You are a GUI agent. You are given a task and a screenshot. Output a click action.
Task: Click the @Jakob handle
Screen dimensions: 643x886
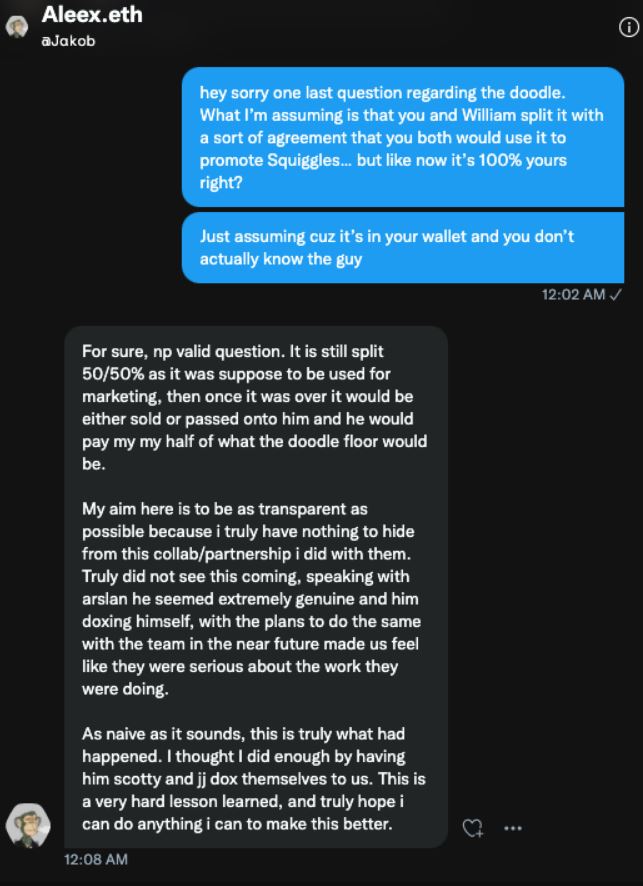[x=68, y=41]
